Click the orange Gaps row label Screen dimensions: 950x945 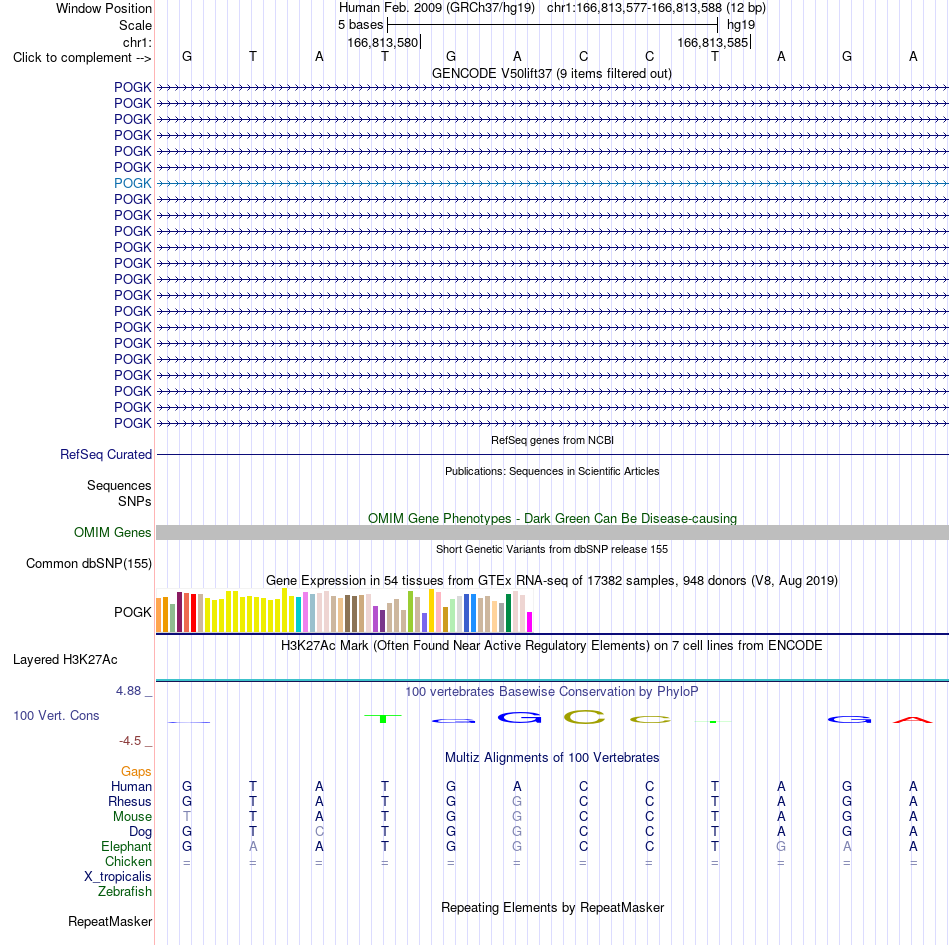pyautogui.click(x=136, y=771)
